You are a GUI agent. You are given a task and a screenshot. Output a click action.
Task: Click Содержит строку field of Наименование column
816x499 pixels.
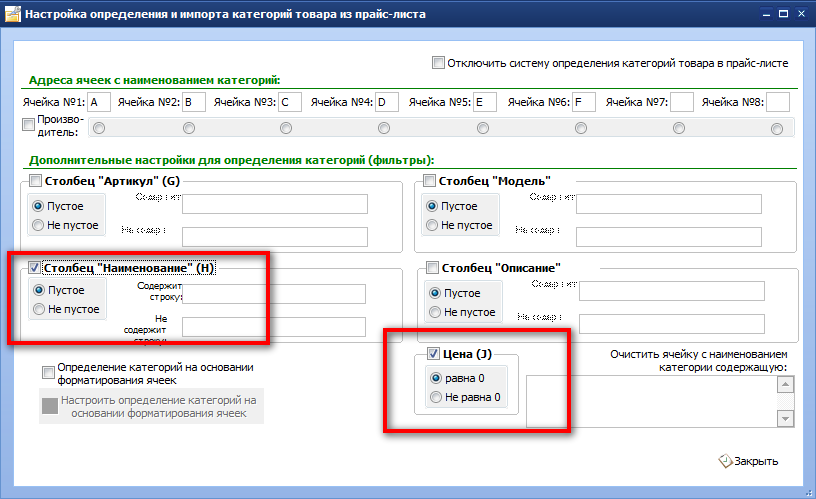point(274,294)
